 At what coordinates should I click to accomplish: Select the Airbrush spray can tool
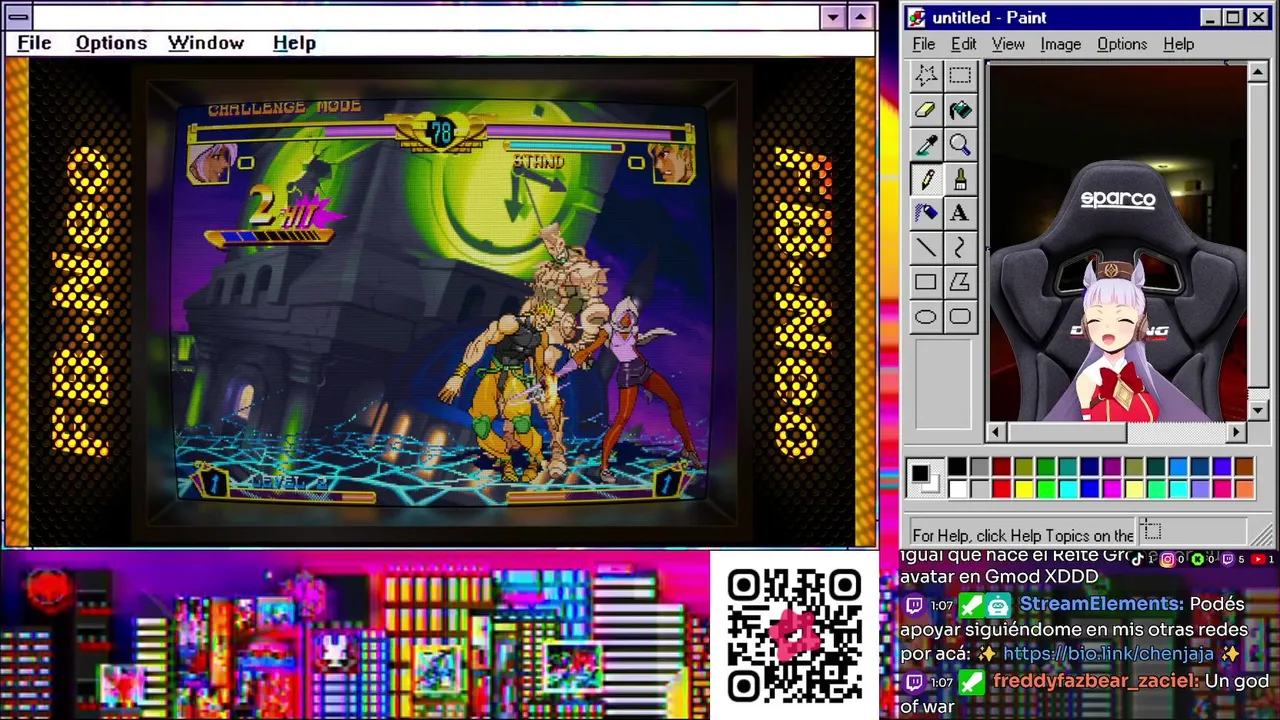[x=926, y=213]
